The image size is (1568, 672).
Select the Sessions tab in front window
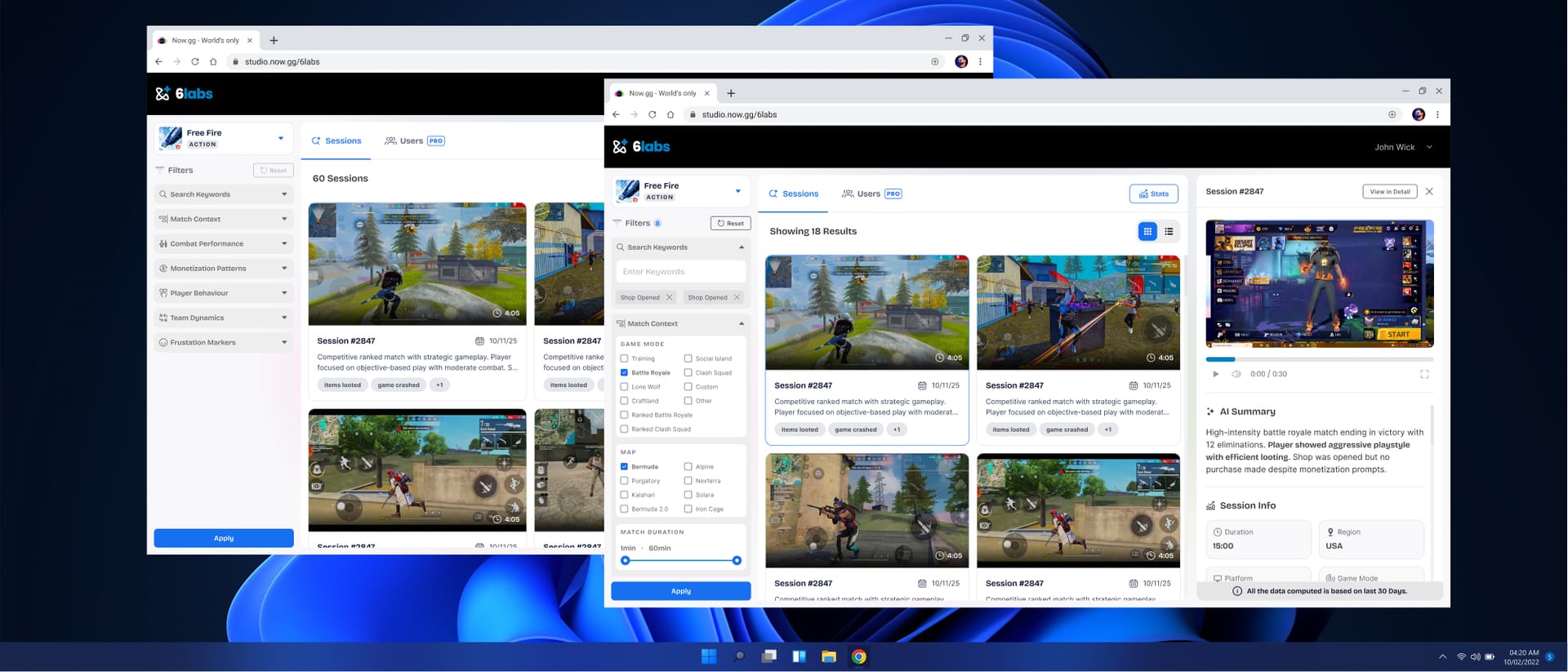[x=793, y=194]
